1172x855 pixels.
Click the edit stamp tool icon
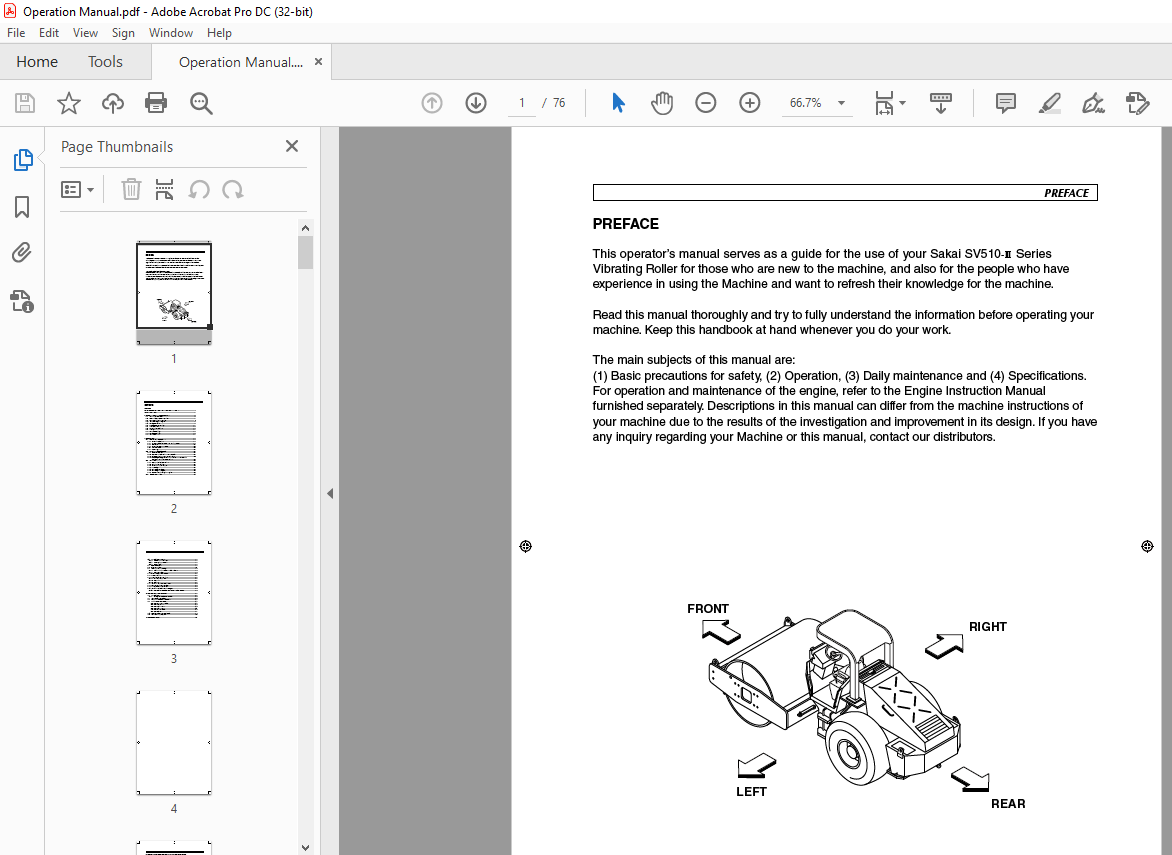(x=1138, y=103)
